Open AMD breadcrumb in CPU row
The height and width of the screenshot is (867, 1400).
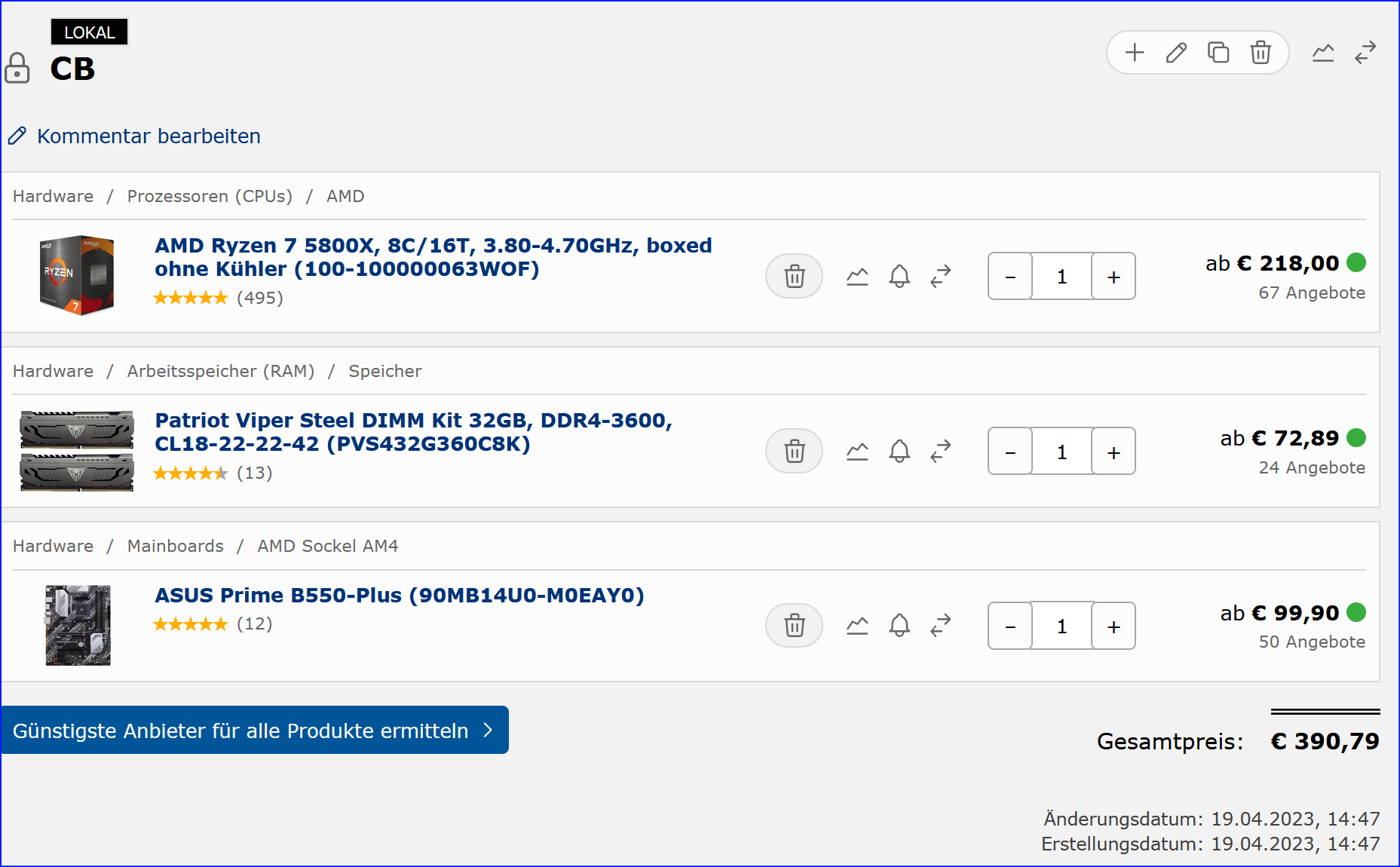point(345,196)
